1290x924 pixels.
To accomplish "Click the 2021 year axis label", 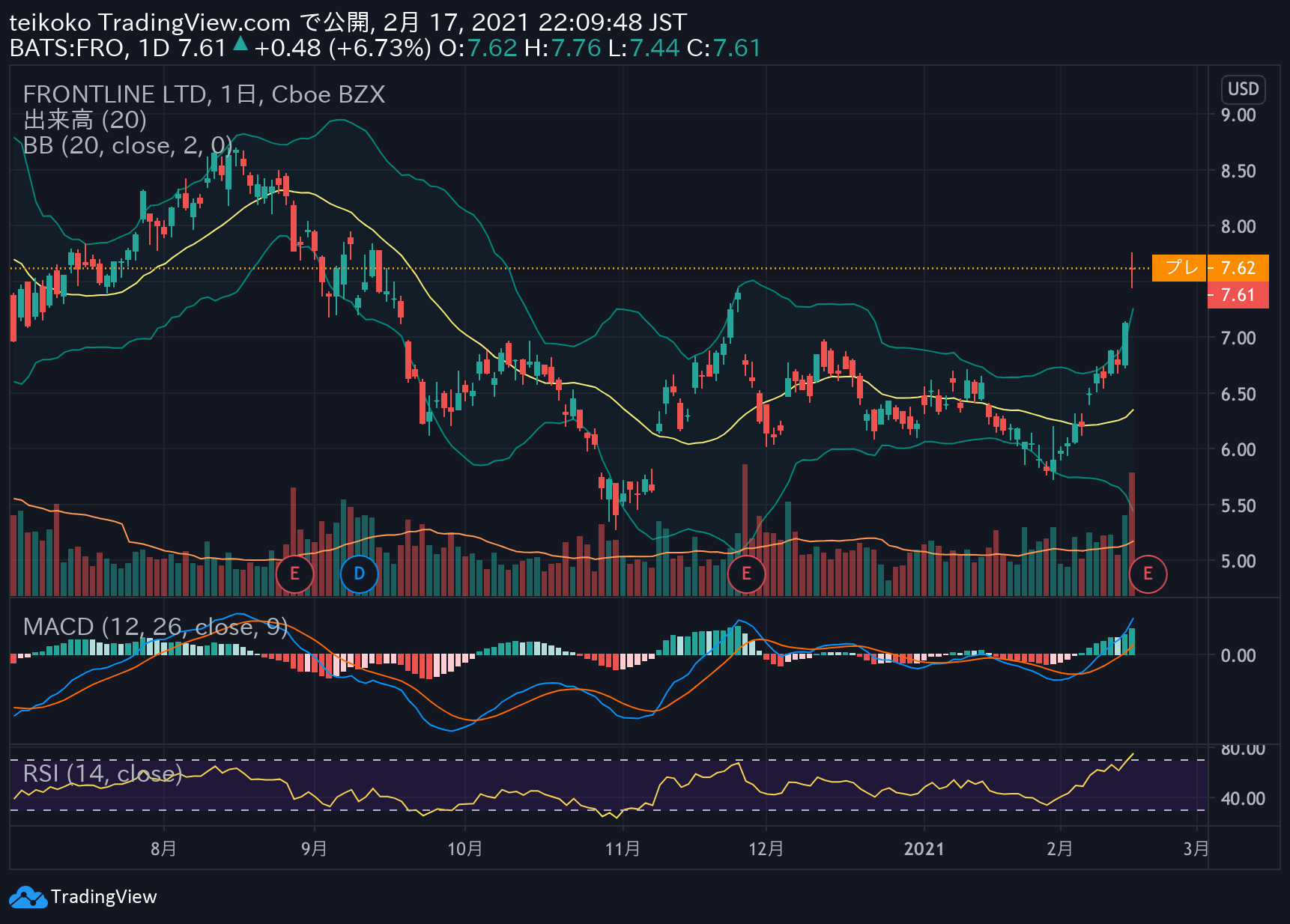I will (924, 848).
